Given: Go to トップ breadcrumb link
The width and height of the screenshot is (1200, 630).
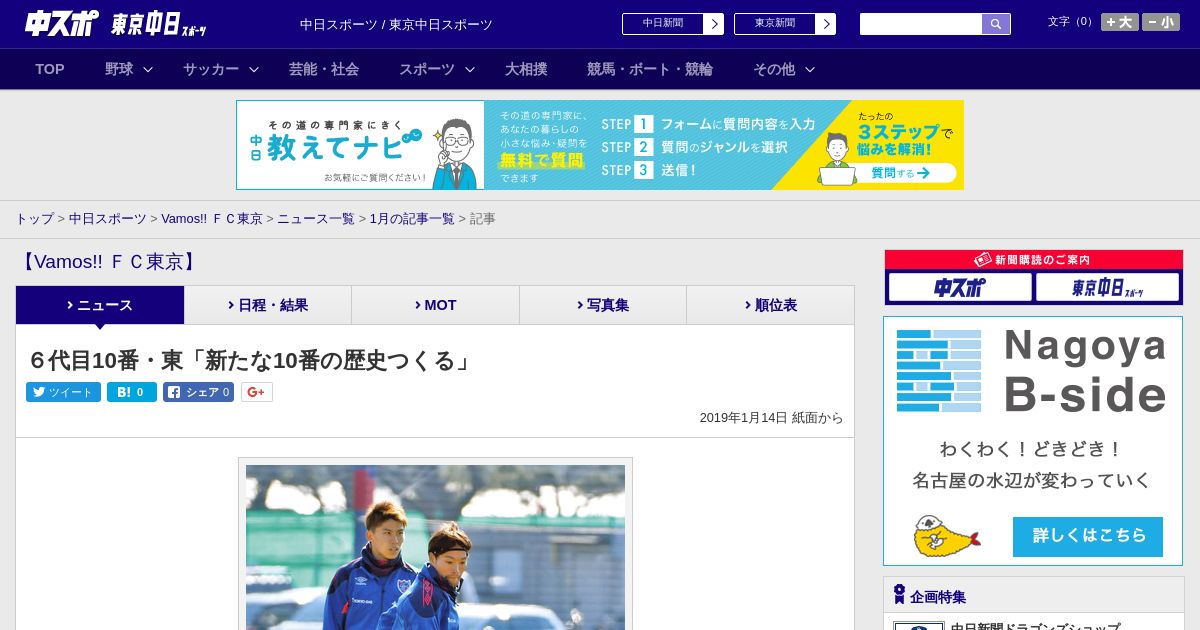Looking at the screenshot, I should click(x=34, y=218).
